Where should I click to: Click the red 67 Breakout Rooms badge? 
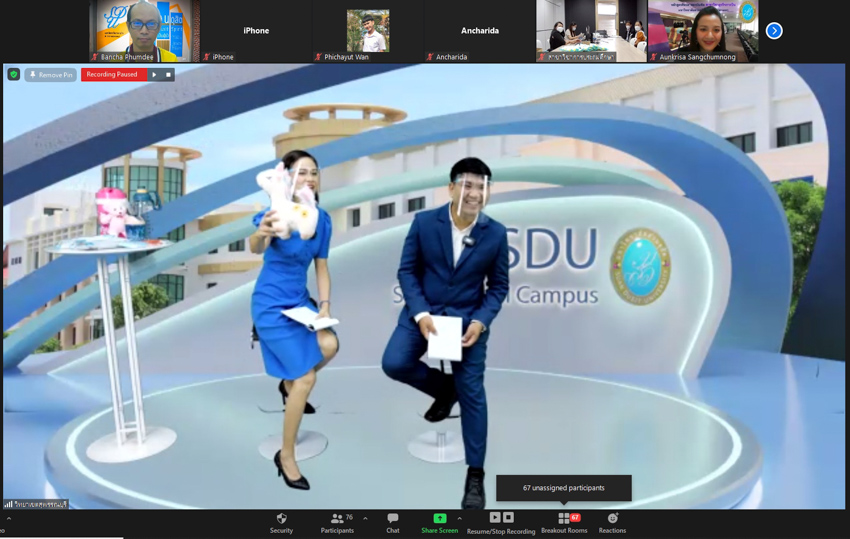coord(575,517)
